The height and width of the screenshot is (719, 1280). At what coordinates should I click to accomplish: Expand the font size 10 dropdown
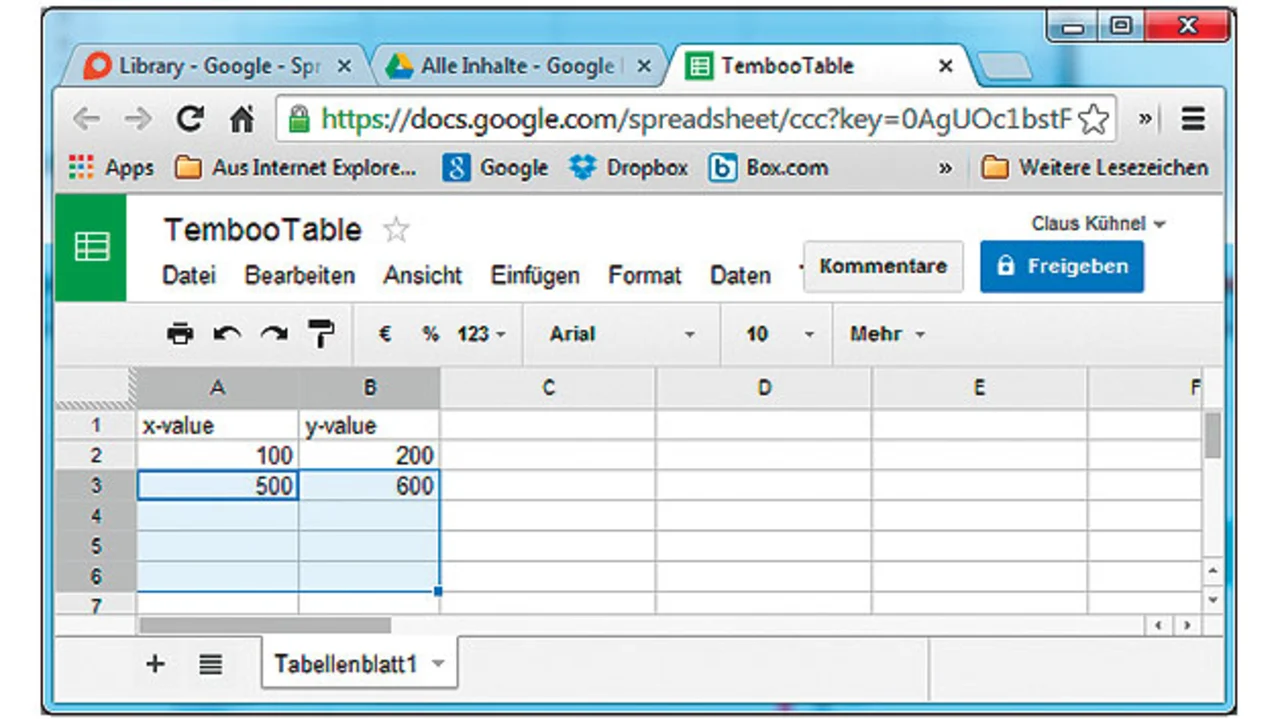coord(780,334)
